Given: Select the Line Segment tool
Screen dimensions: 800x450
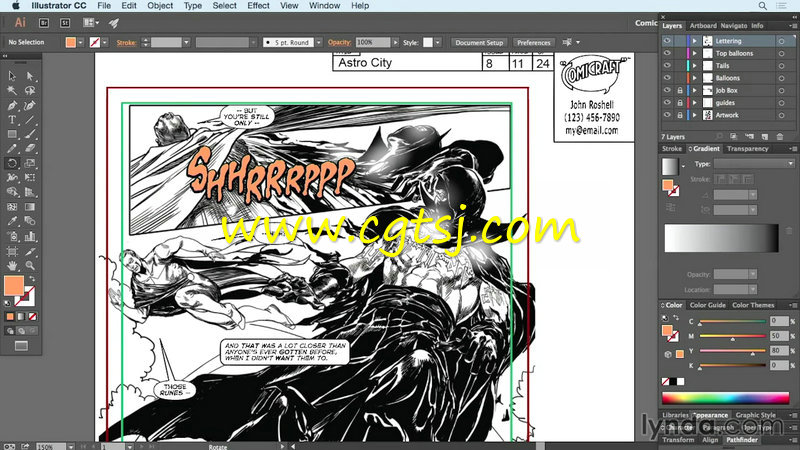Looking at the screenshot, I should 30,120.
